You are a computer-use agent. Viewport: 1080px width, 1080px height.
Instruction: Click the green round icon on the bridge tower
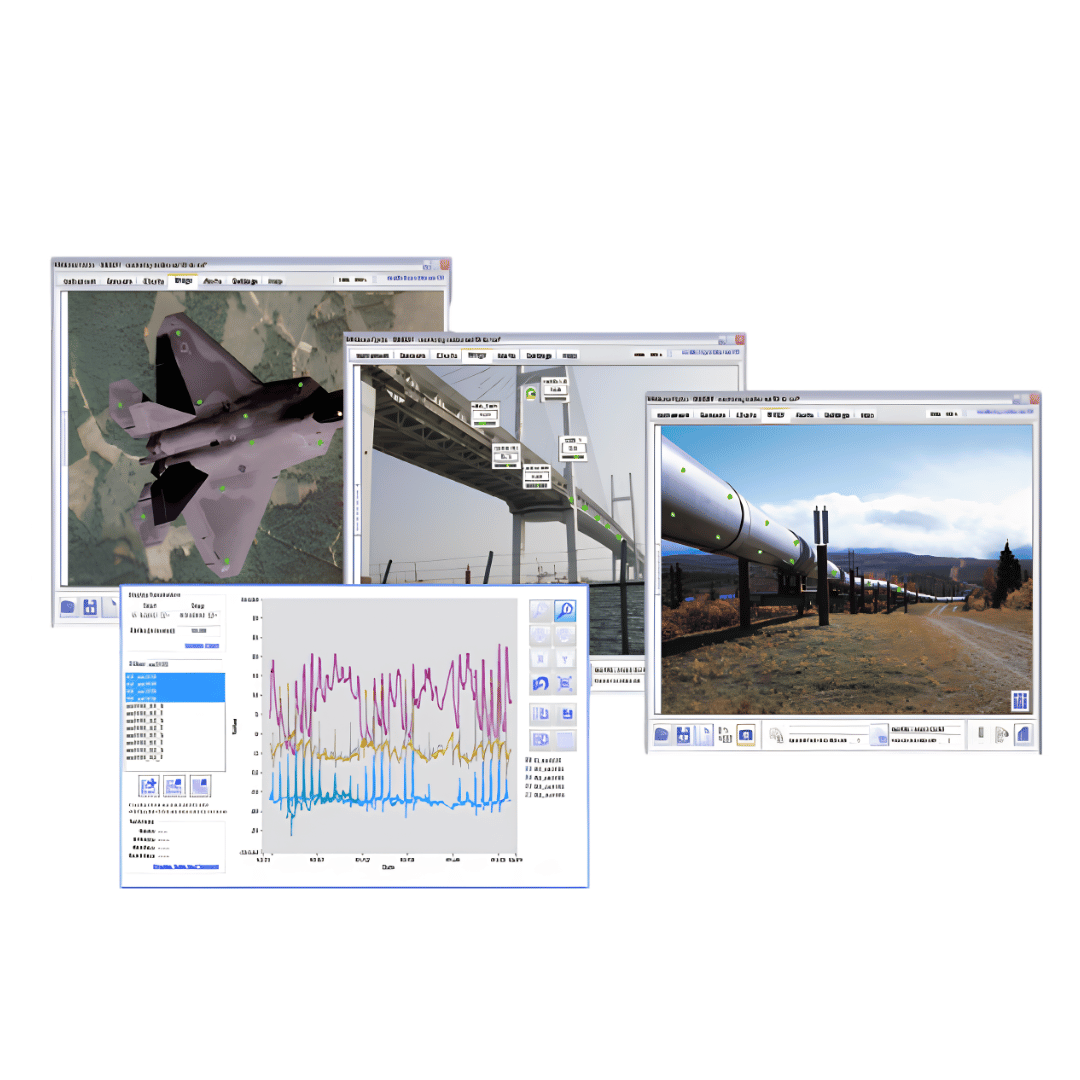(530, 393)
